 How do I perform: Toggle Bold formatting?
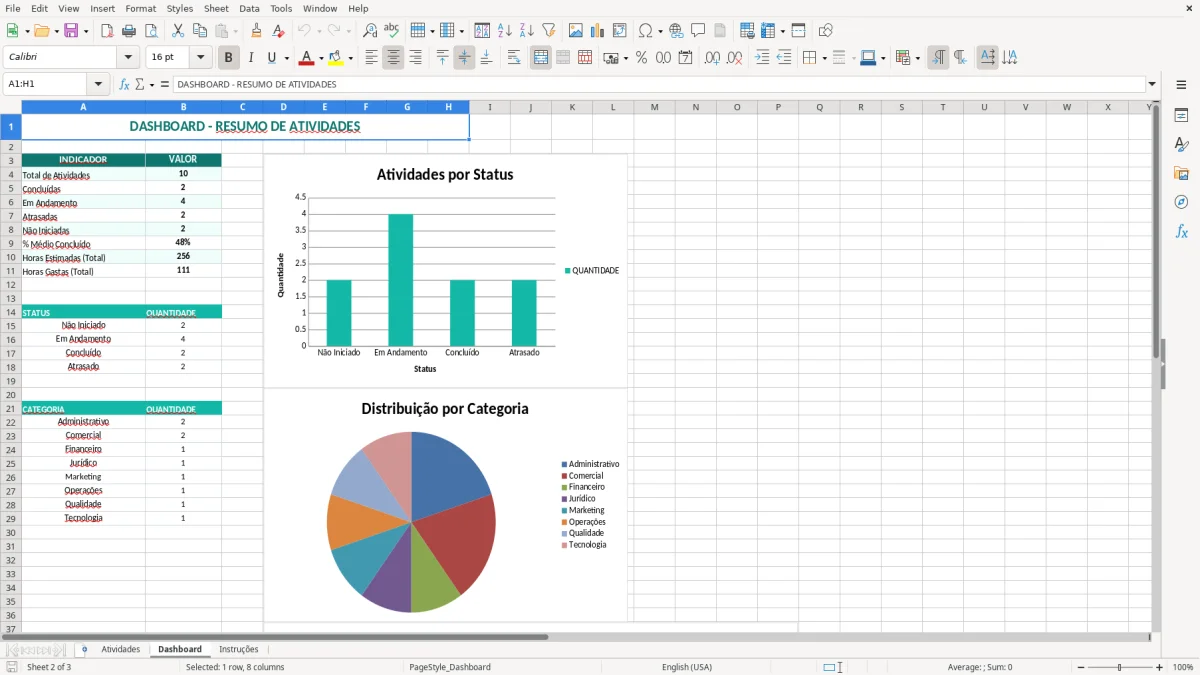tap(229, 58)
